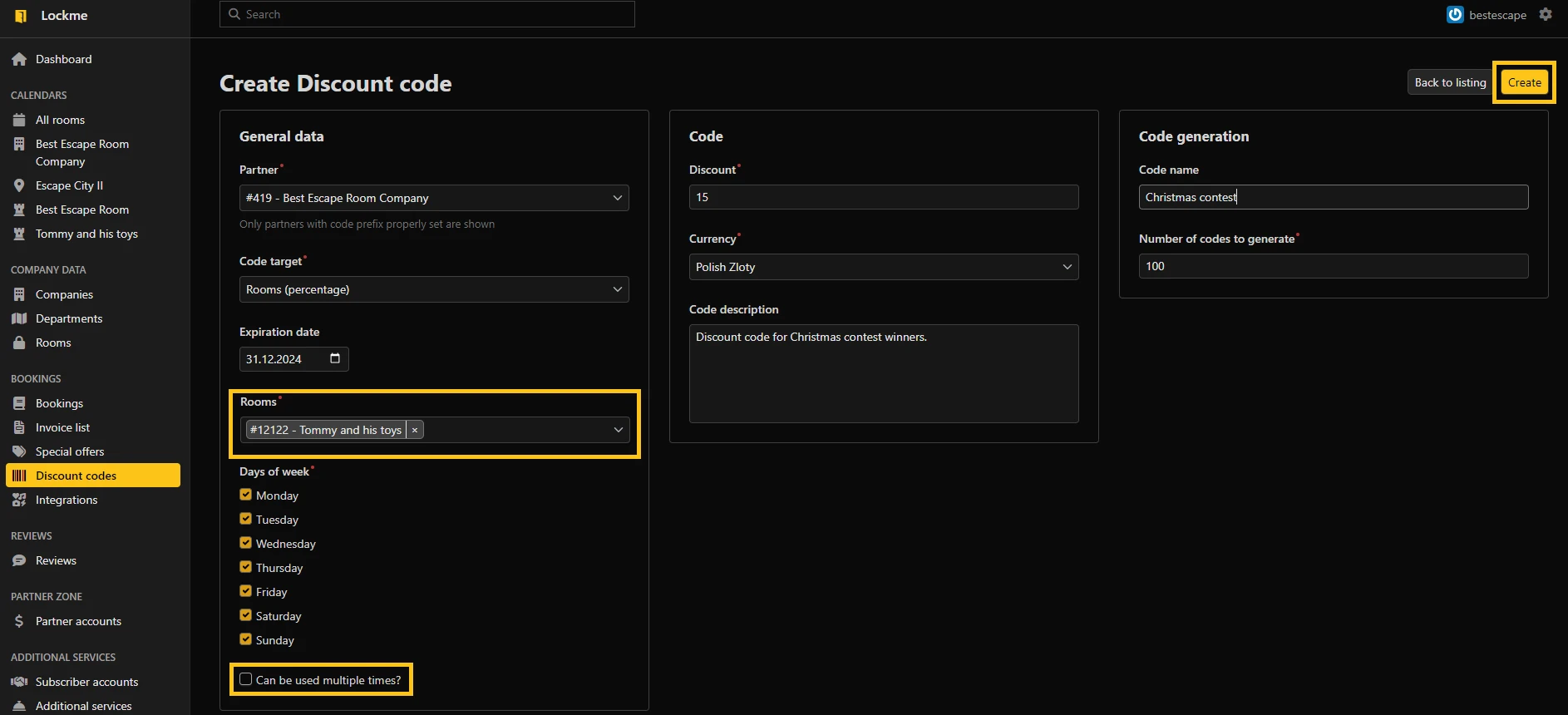
Task: Click the calendar icon in Expiration date
Action: [x=335, y=358]
